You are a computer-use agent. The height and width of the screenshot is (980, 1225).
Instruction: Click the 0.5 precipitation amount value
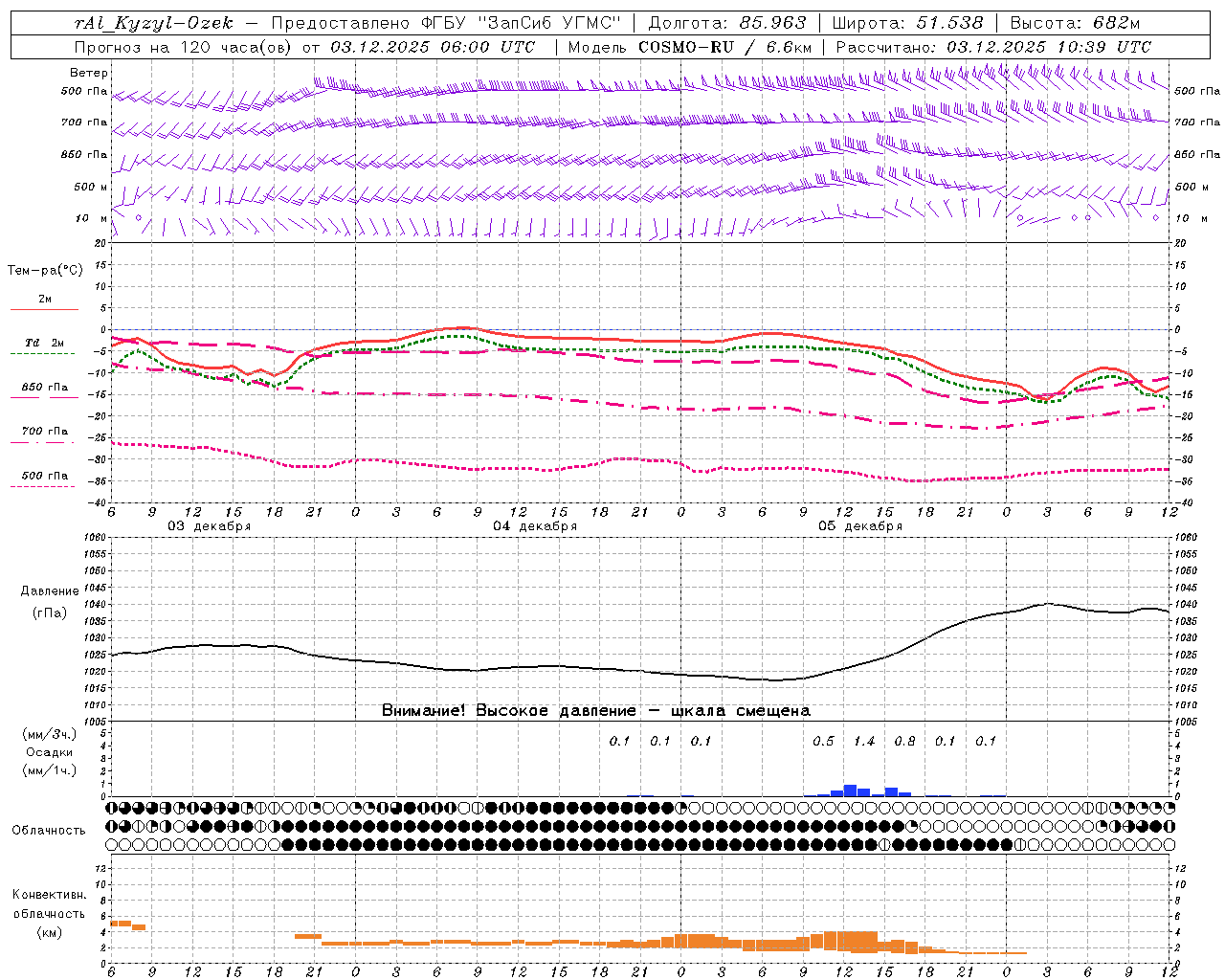click(x=823, y=741)
